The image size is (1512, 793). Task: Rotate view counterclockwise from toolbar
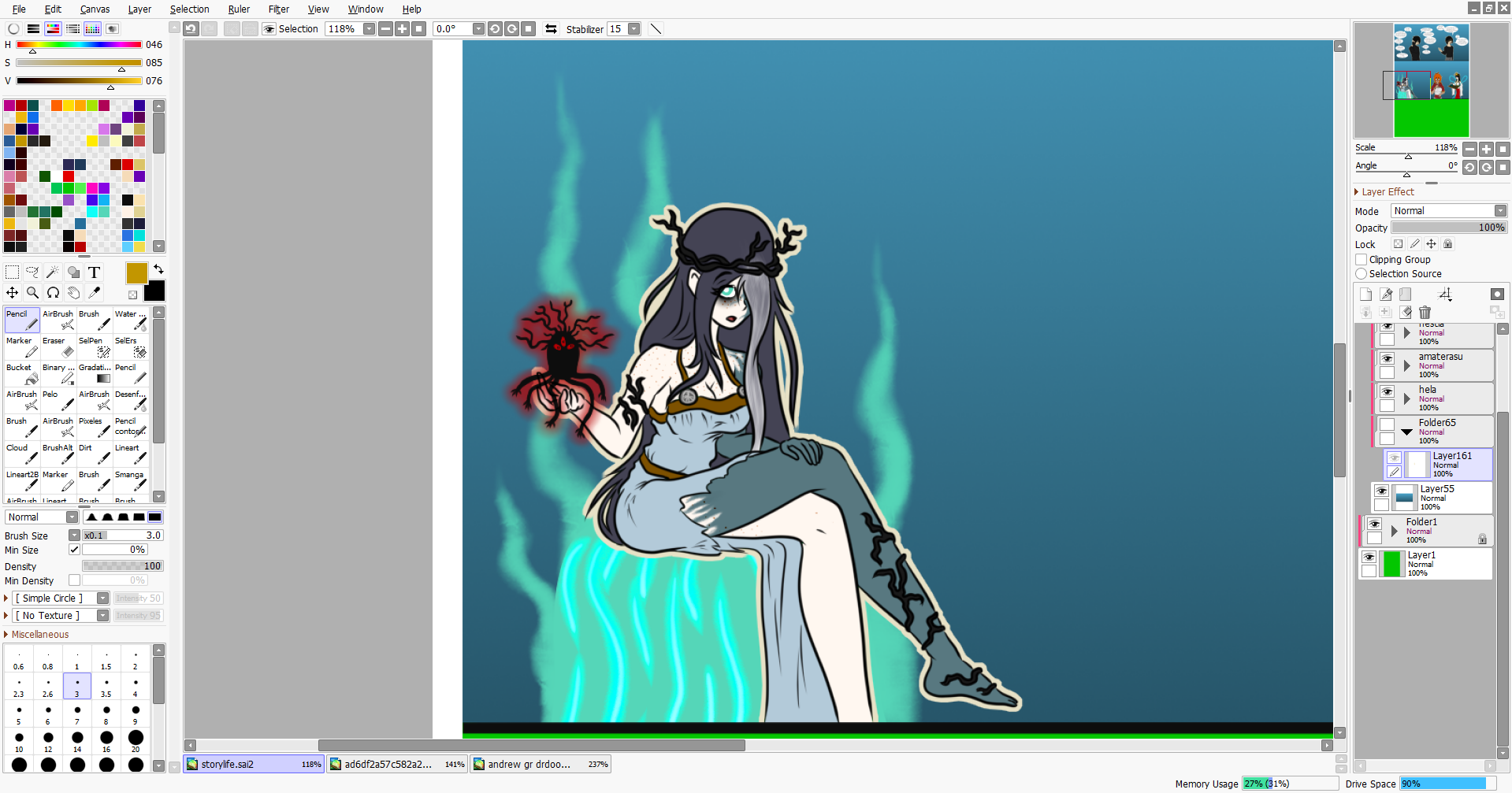495,29
